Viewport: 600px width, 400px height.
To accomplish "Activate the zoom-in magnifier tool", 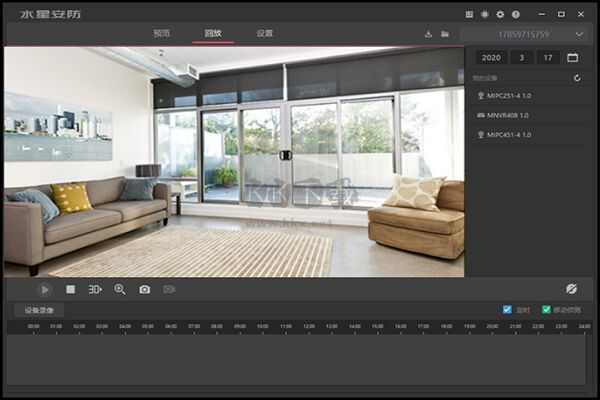I will point(120,289).
